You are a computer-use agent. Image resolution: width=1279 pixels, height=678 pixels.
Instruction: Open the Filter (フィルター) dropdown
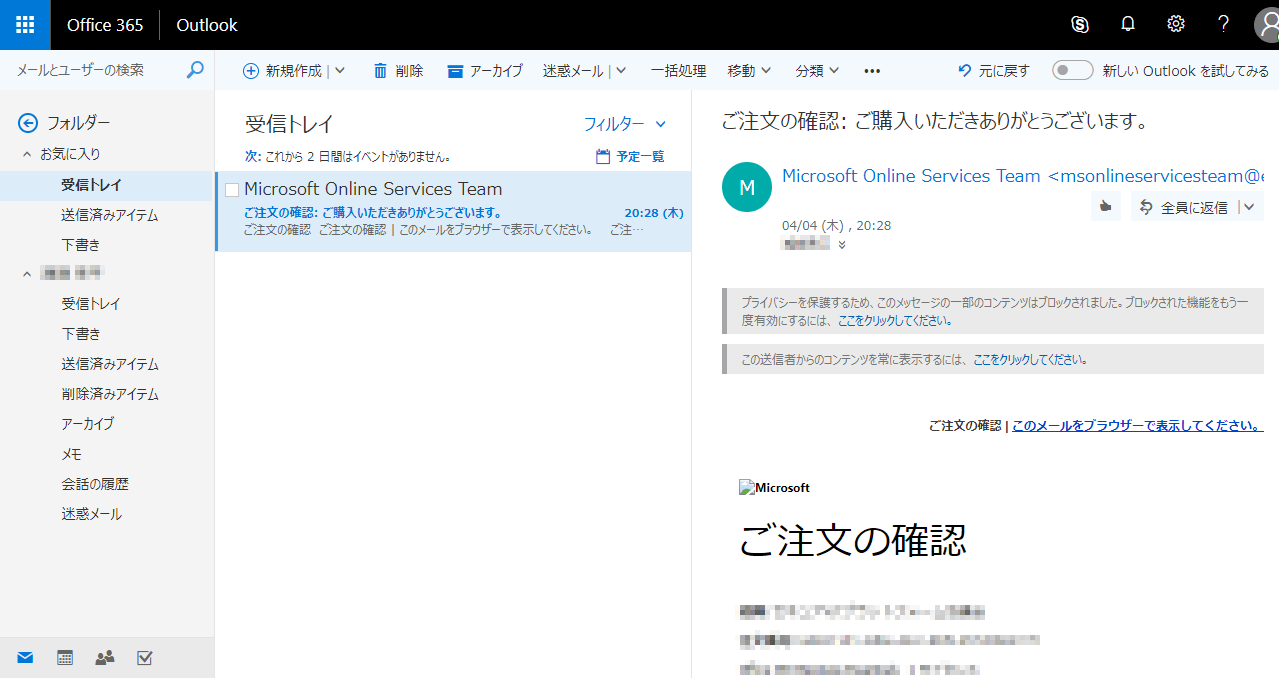(625, 124)
